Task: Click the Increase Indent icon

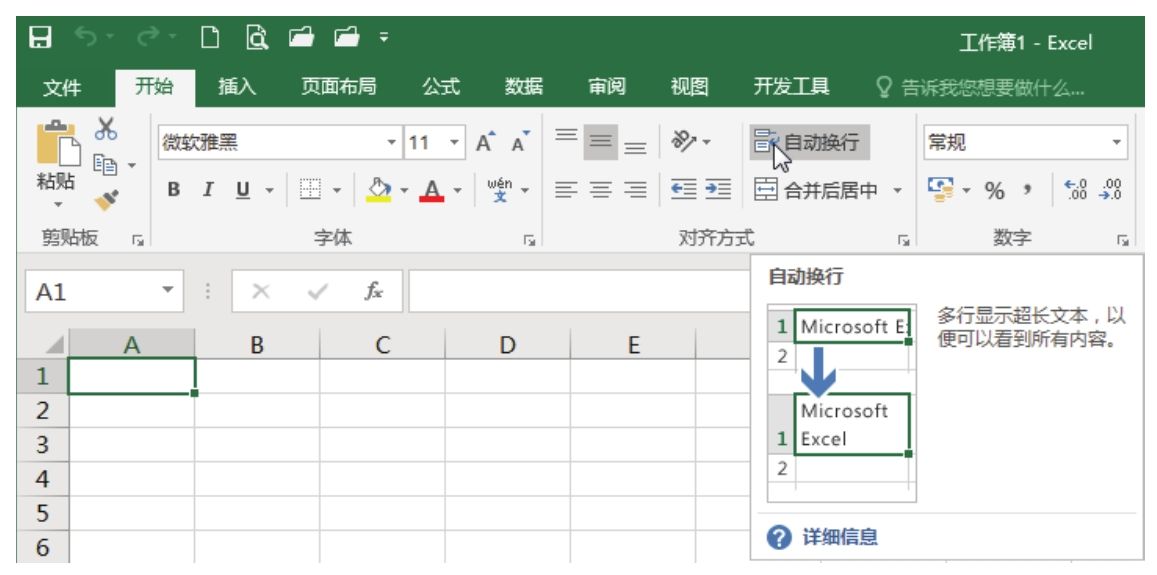Action: pos(718,189)
